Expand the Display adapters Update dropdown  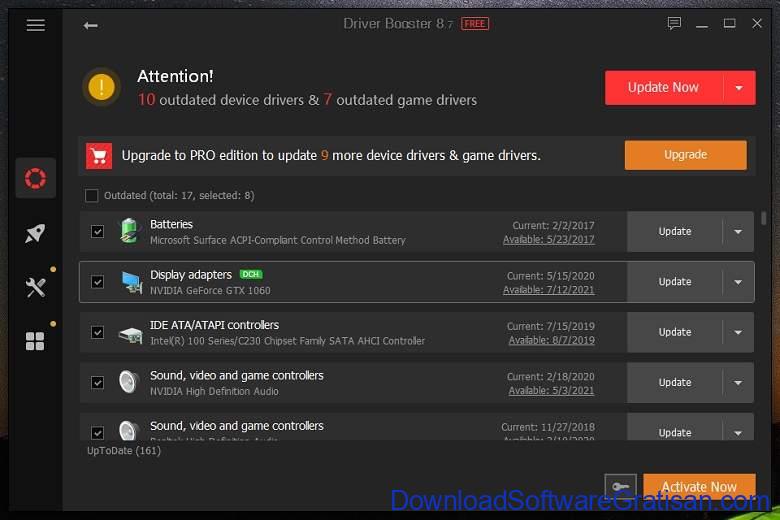[x=738, y=282]
